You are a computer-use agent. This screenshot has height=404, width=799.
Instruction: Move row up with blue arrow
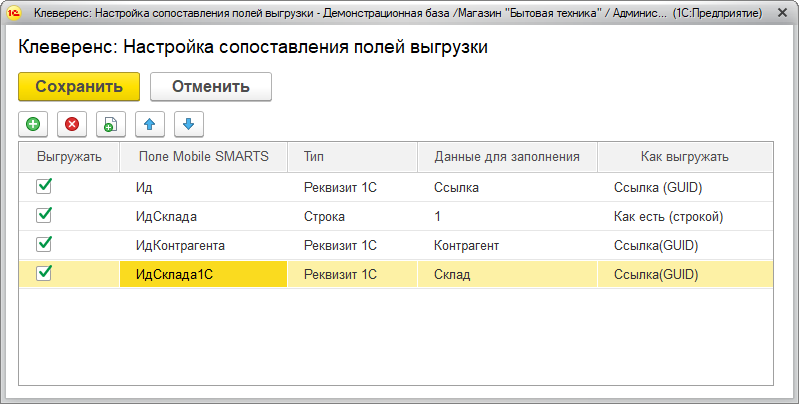point(149,124)
